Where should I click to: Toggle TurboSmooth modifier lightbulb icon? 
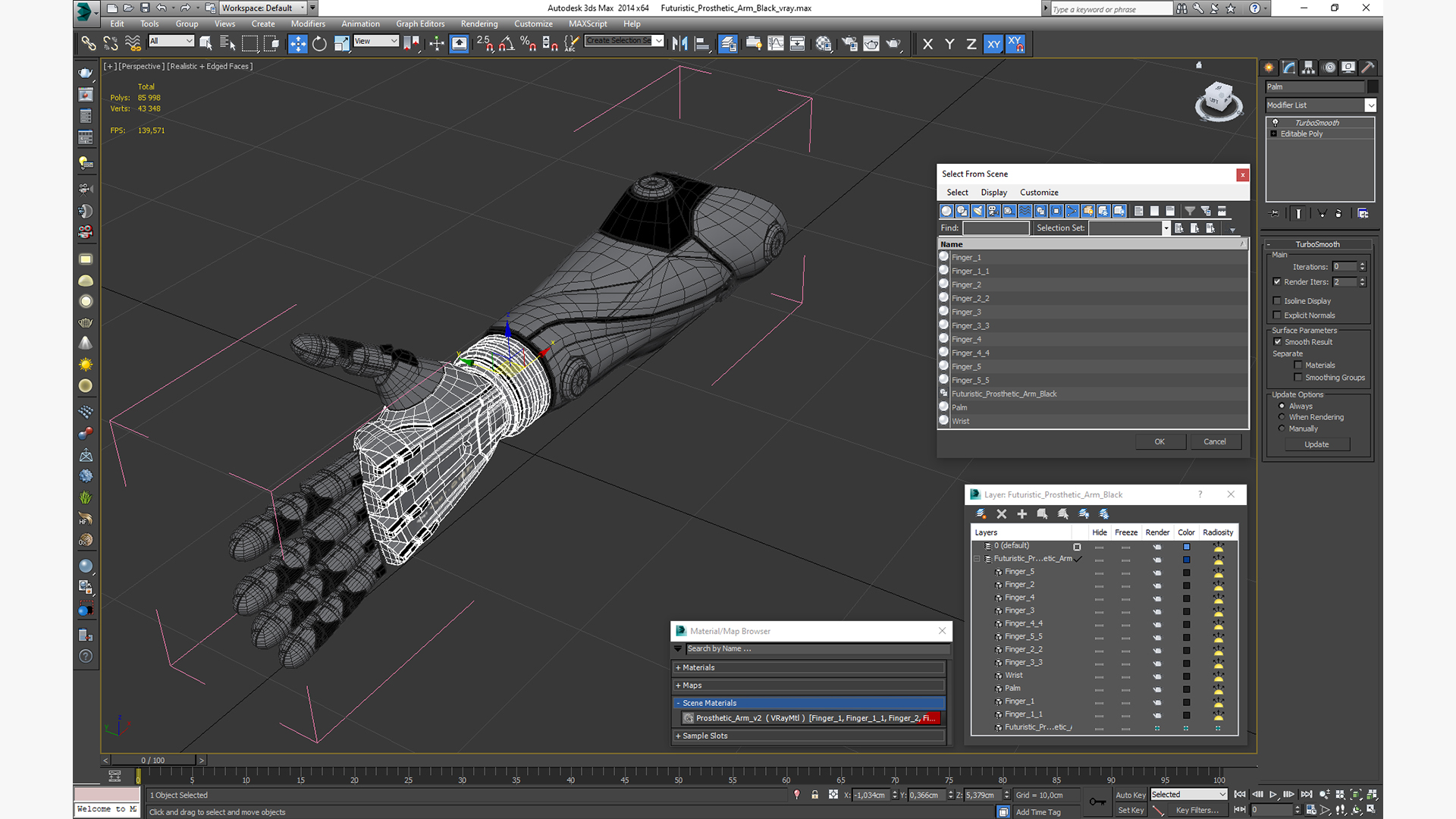[x=1275, y=123]
